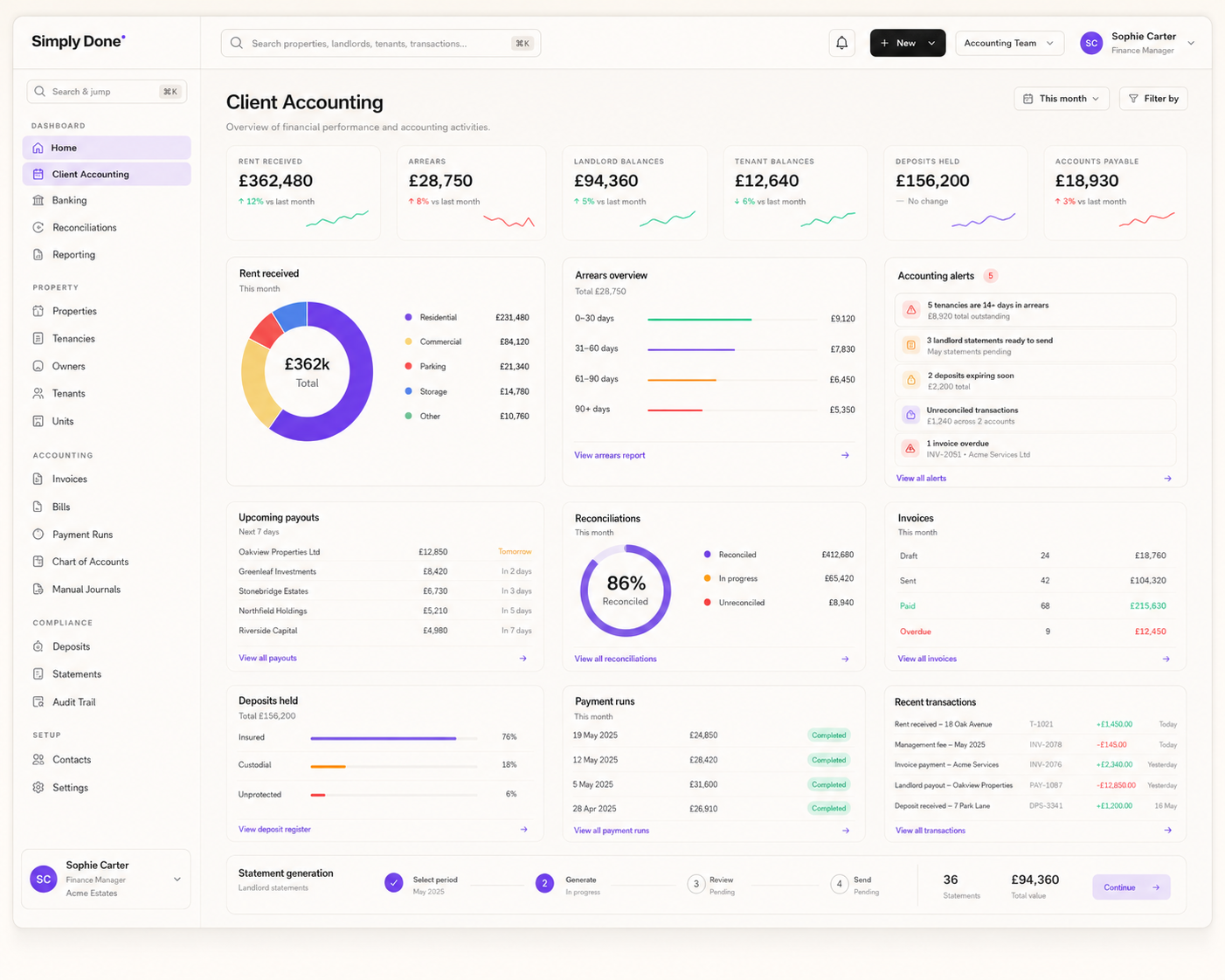This screenshot has width=1225, height=980.
Task: Click the unreconciled transactions alert icon
Action: click(911, 415)
